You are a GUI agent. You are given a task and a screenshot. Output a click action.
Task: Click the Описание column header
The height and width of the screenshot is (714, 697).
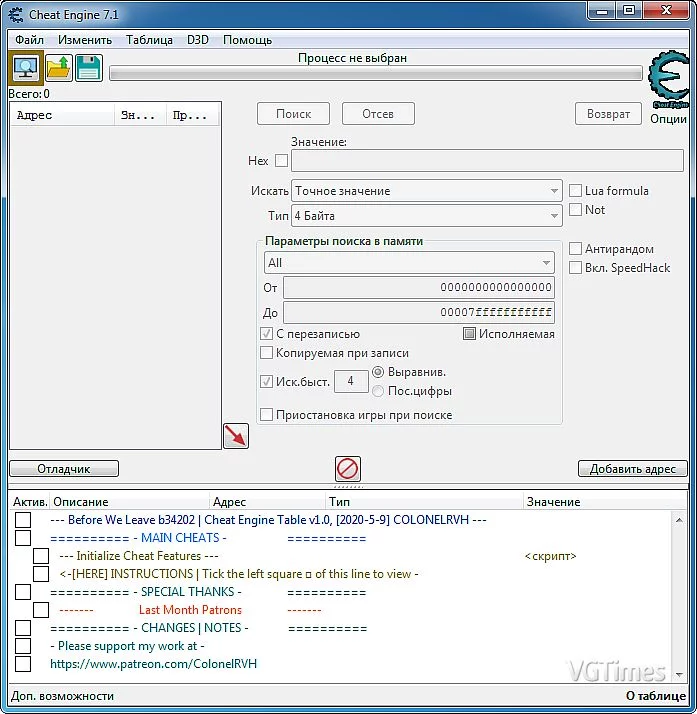point(130,502)
